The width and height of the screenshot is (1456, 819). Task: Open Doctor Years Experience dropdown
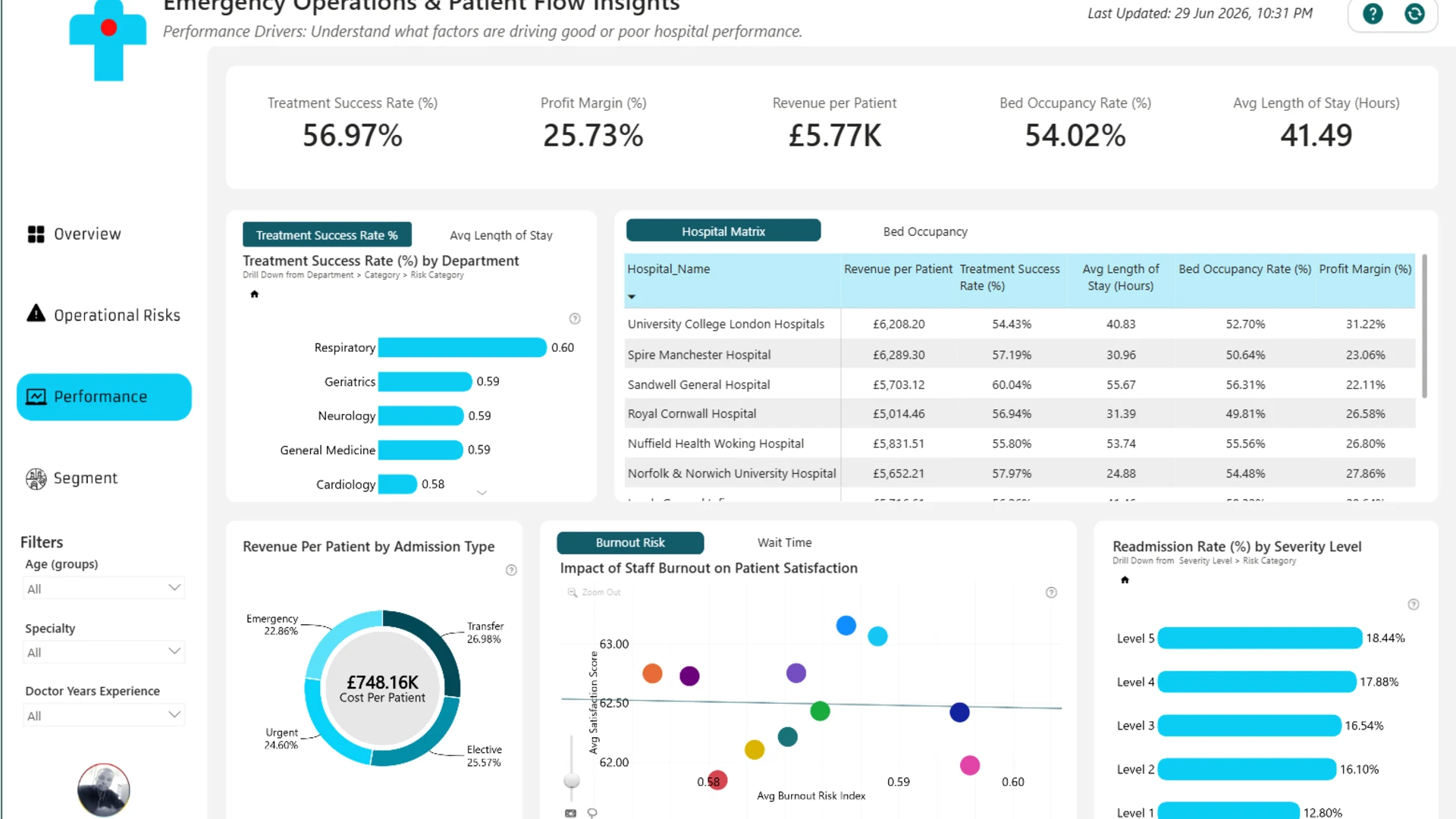tap(104, 715)
